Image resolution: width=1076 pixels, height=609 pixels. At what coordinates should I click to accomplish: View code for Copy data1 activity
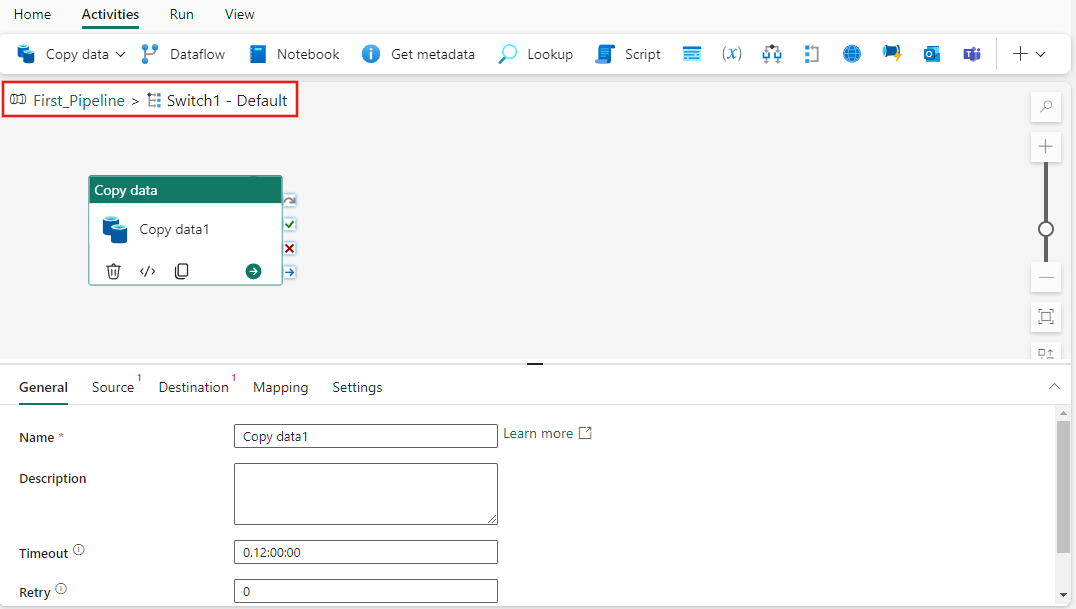point(147,270)
